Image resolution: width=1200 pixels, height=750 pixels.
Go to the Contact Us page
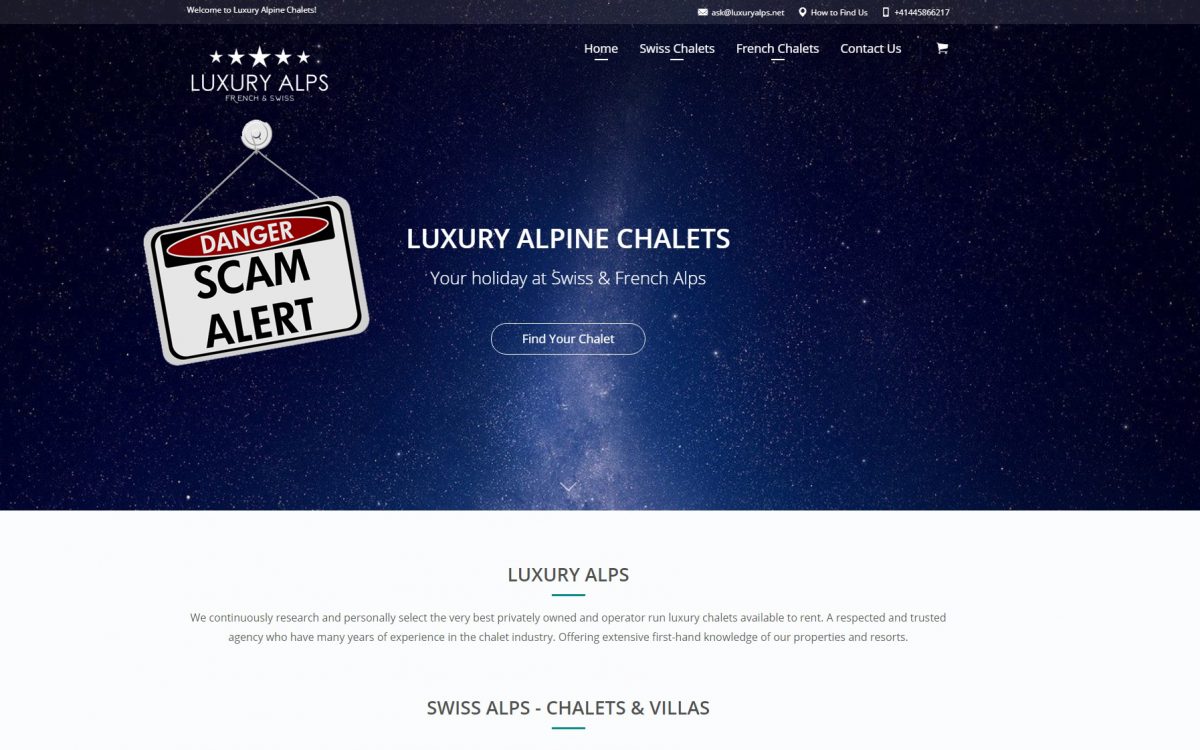tap(870, 48)
